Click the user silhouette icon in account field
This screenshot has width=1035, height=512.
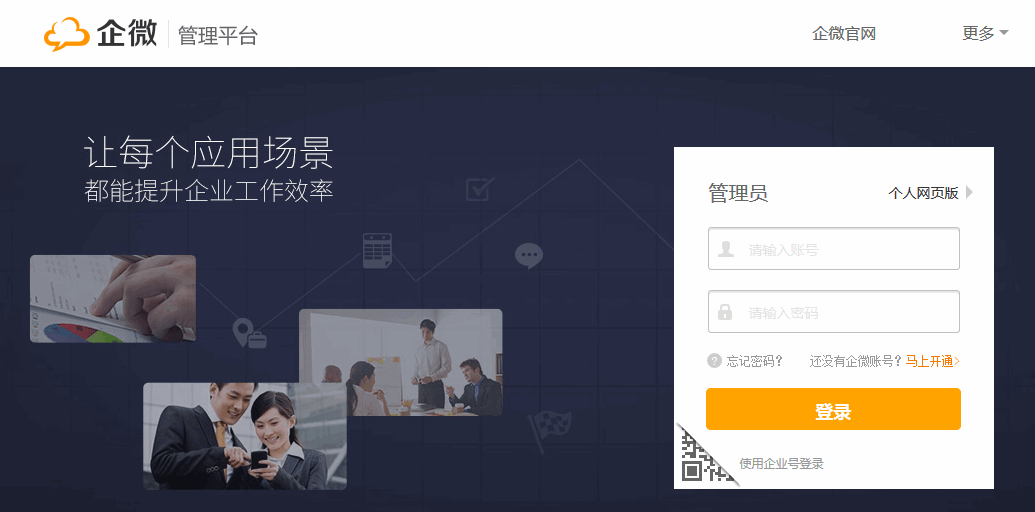click(726, 249)
